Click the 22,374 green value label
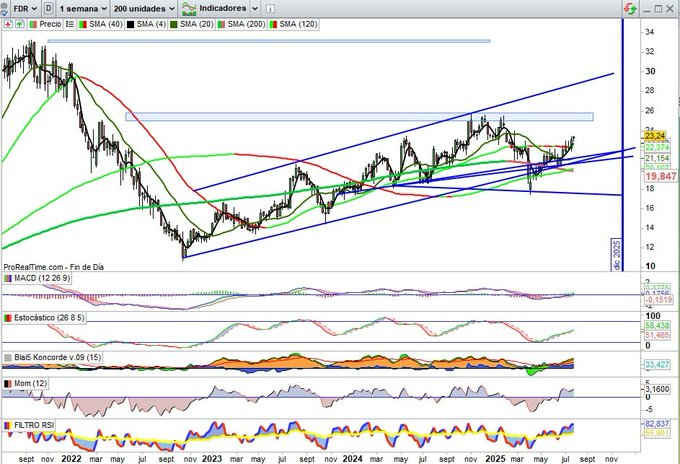 point(657,147)
